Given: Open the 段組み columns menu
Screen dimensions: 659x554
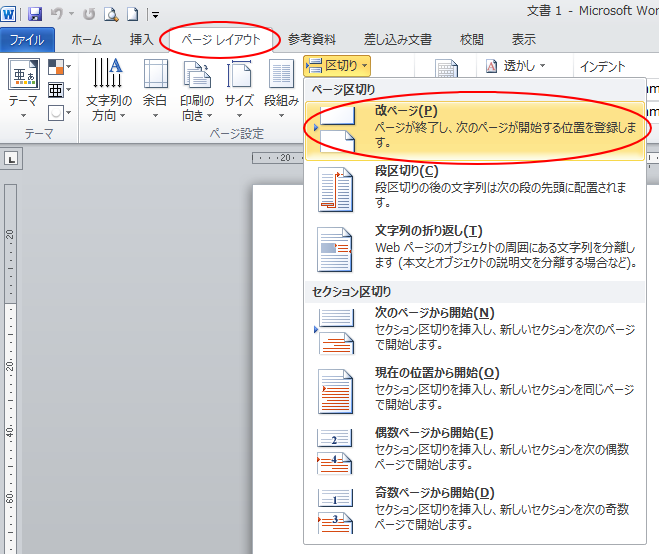Looking at the screenshot, I should pos(281,90).
